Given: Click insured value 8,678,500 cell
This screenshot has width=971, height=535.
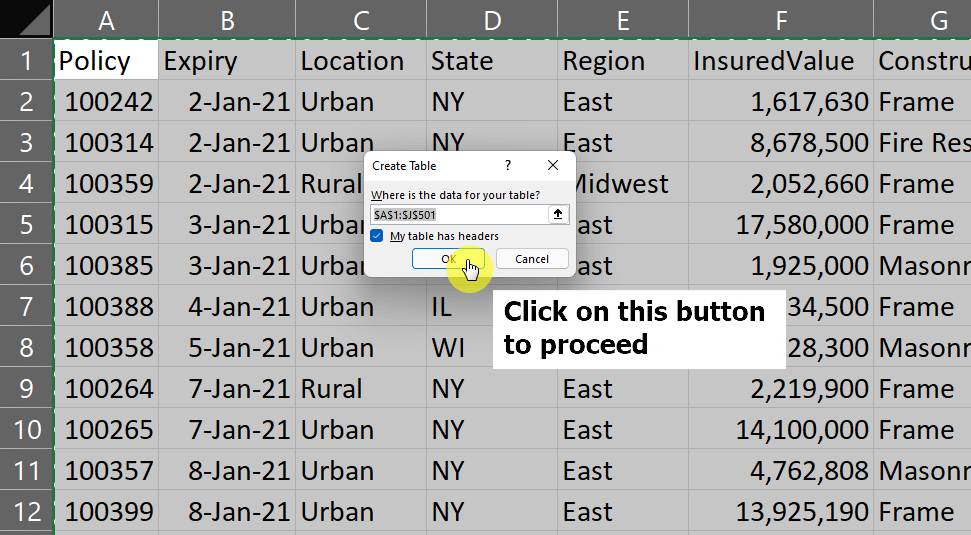Looking at the screenshot, I should (x=781, y=142).
